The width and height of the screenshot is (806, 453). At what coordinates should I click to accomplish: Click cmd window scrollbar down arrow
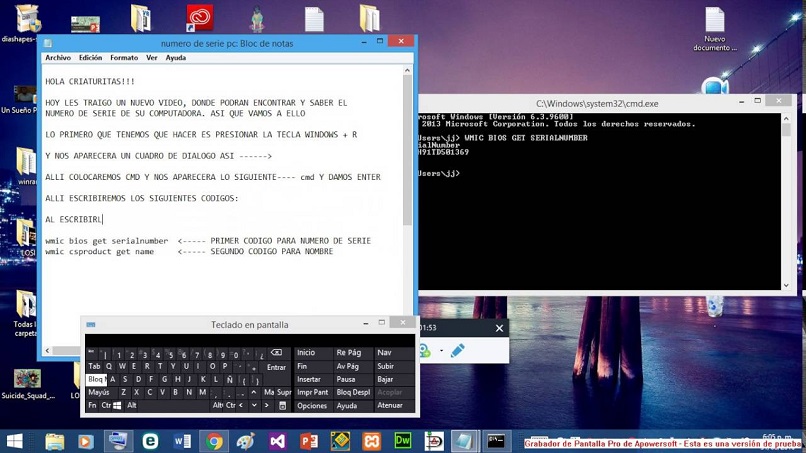(786, 285)
